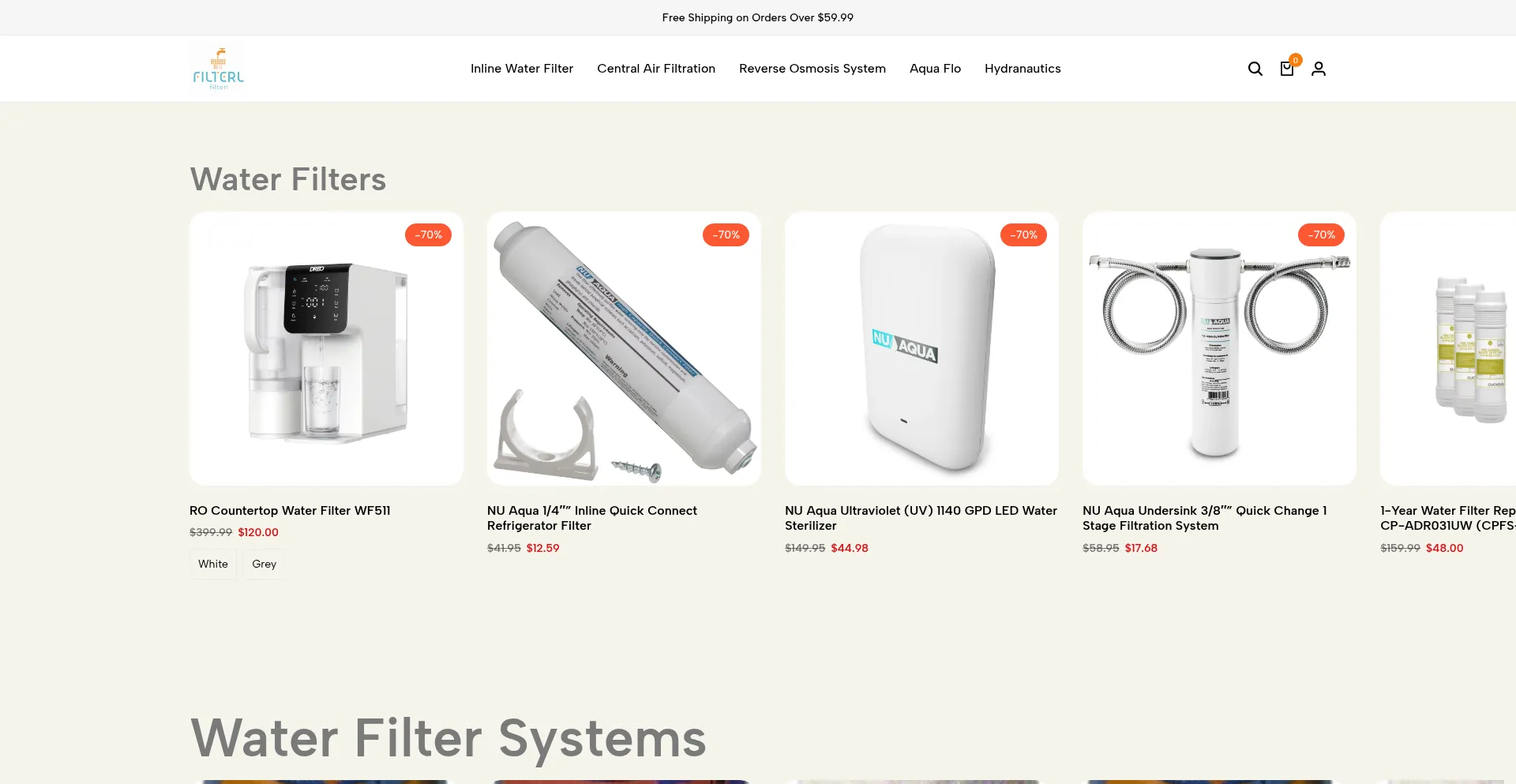Select the White color option
The height and width of the screenshot is (784, 1516).
(213, 564)
